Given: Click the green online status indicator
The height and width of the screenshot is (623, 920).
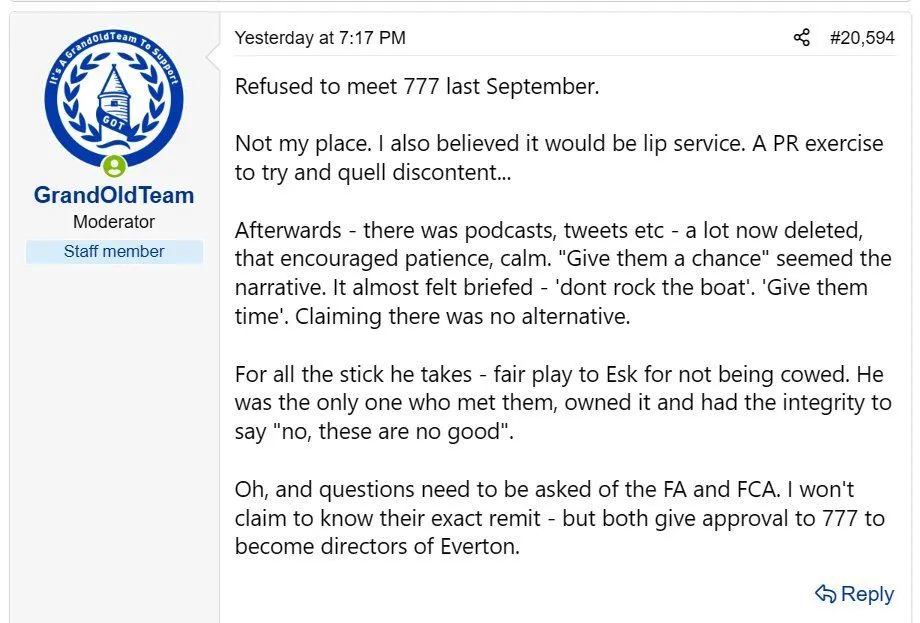Looking at the screenshot, I should 114,166.
